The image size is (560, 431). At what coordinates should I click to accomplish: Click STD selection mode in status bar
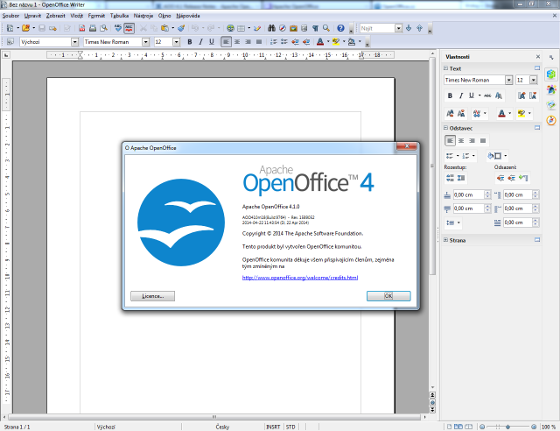pos(290,427)
